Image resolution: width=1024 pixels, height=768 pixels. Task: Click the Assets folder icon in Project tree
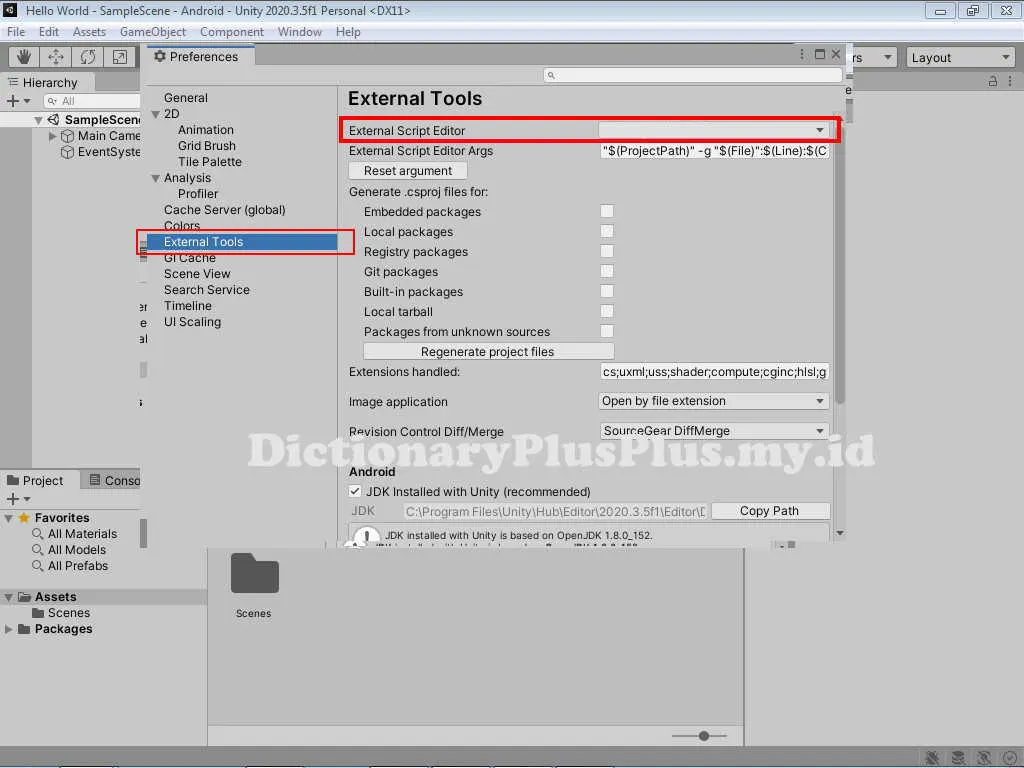25,597
